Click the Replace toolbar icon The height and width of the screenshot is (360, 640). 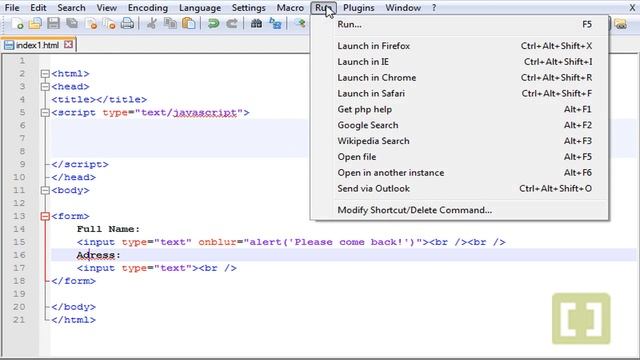pos(275,24)
